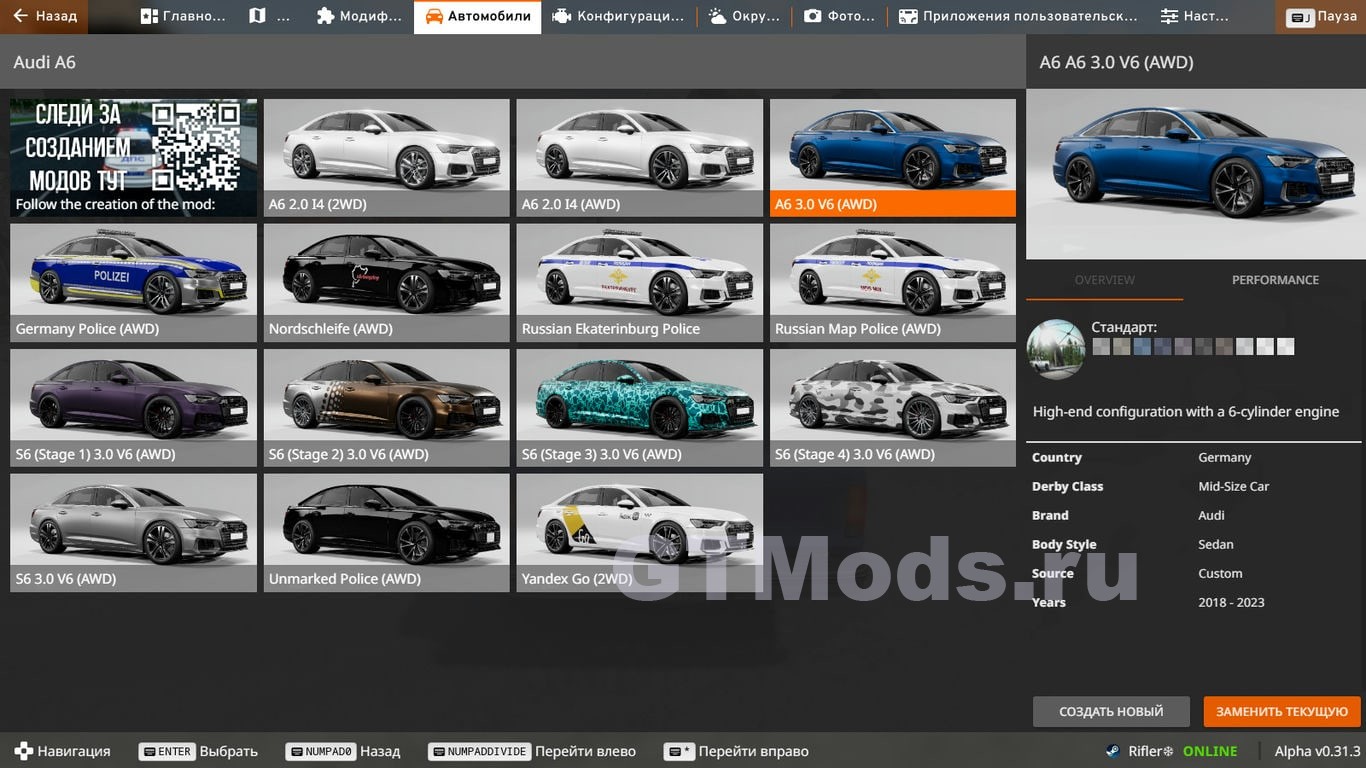Viewport: 1366px width, 768px height.
Task: Switch to the Модиф... mods tab
Action: click(359, 16)
